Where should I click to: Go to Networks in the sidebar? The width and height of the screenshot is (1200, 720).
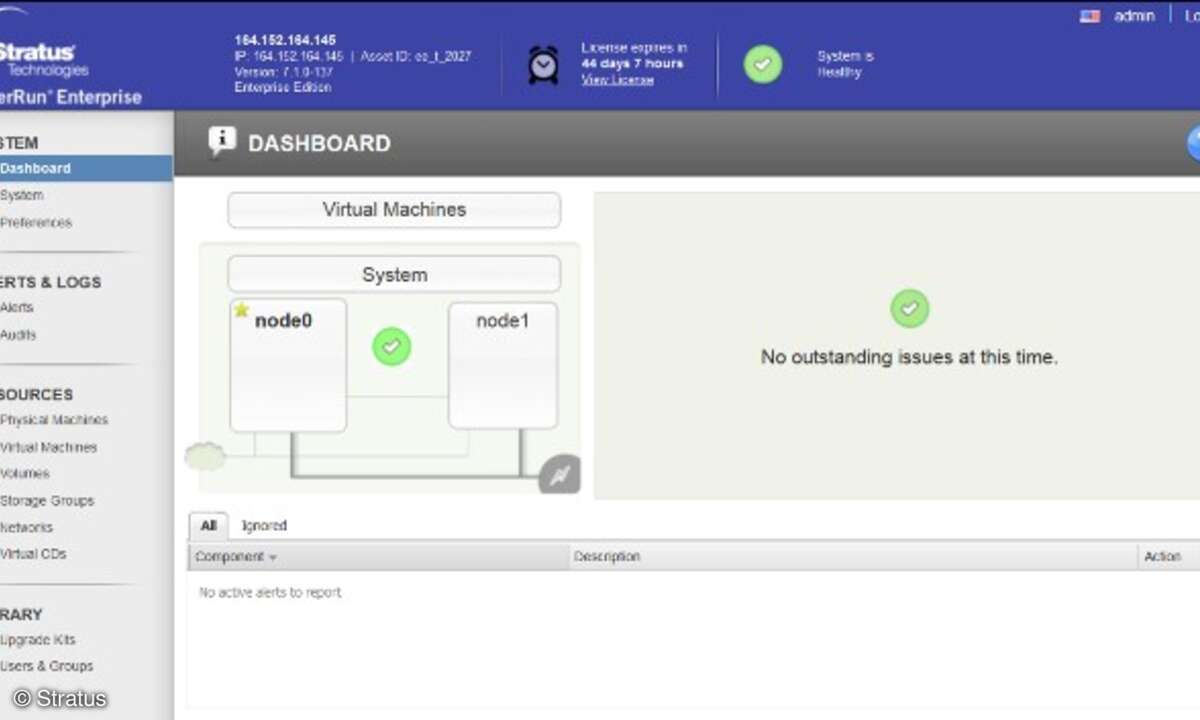(27, 527)
